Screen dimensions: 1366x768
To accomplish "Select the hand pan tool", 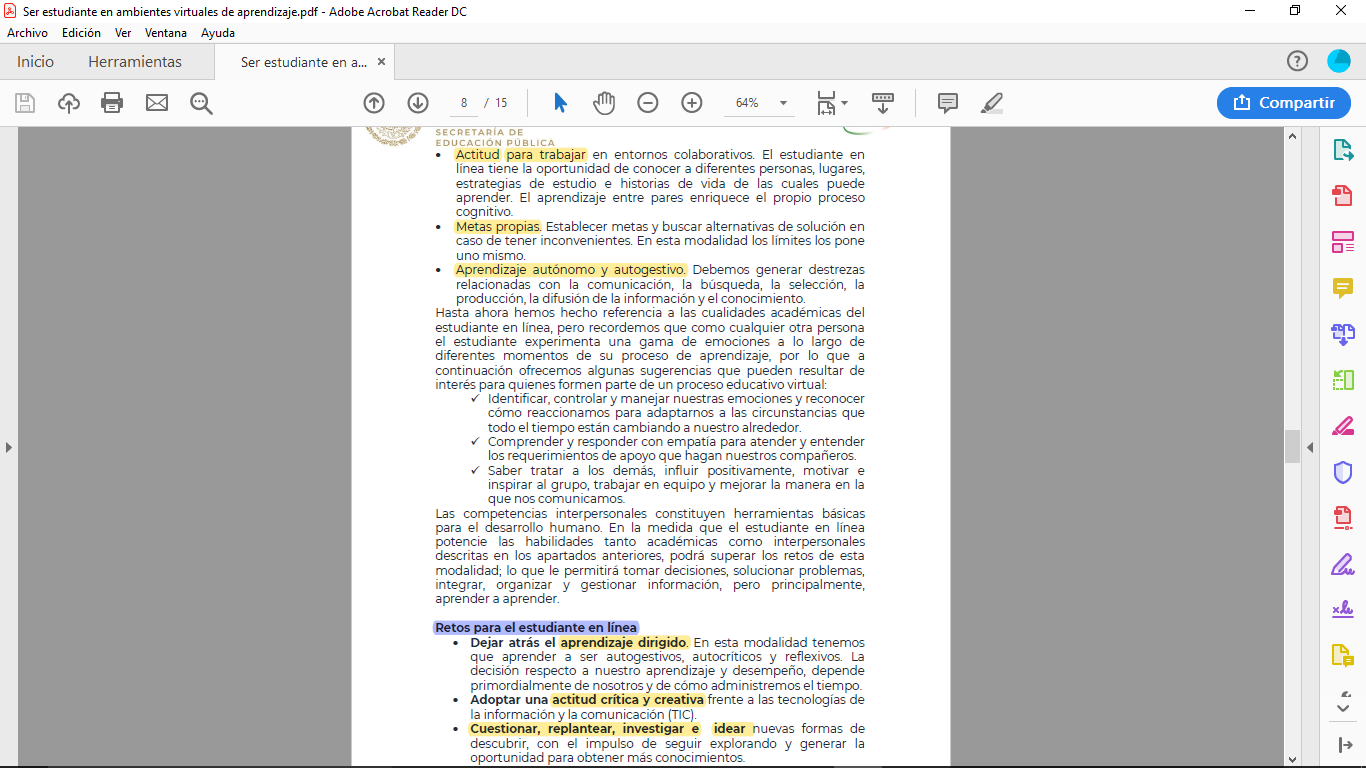I will tap(604, 103).
